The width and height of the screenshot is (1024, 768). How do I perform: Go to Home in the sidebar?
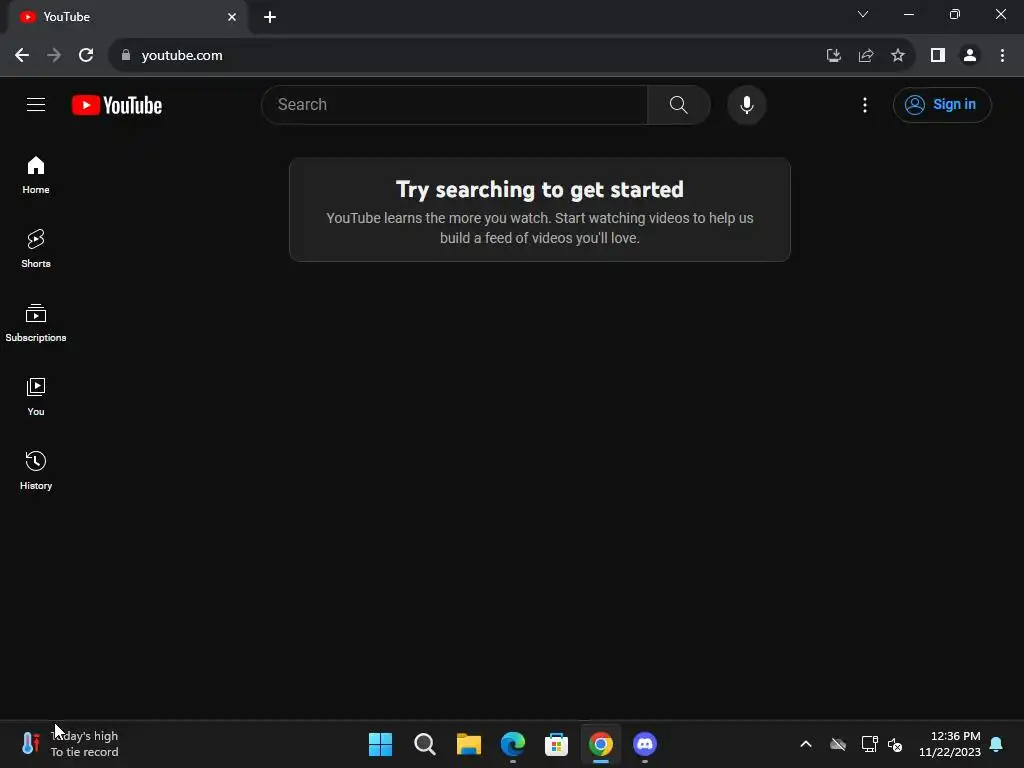click(36, 175)
